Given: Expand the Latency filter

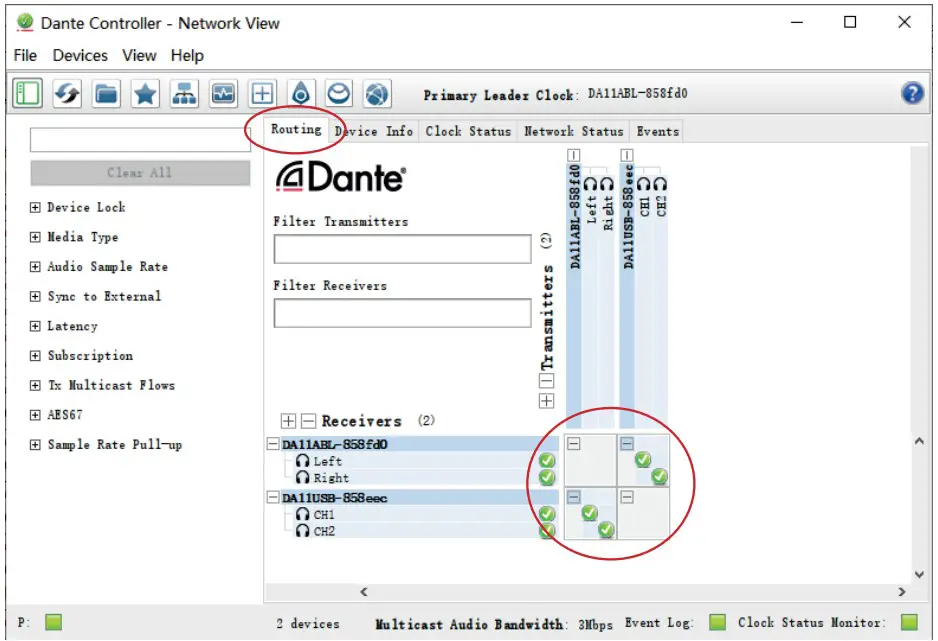Looking at the screenshot, I should pos(35,326).
